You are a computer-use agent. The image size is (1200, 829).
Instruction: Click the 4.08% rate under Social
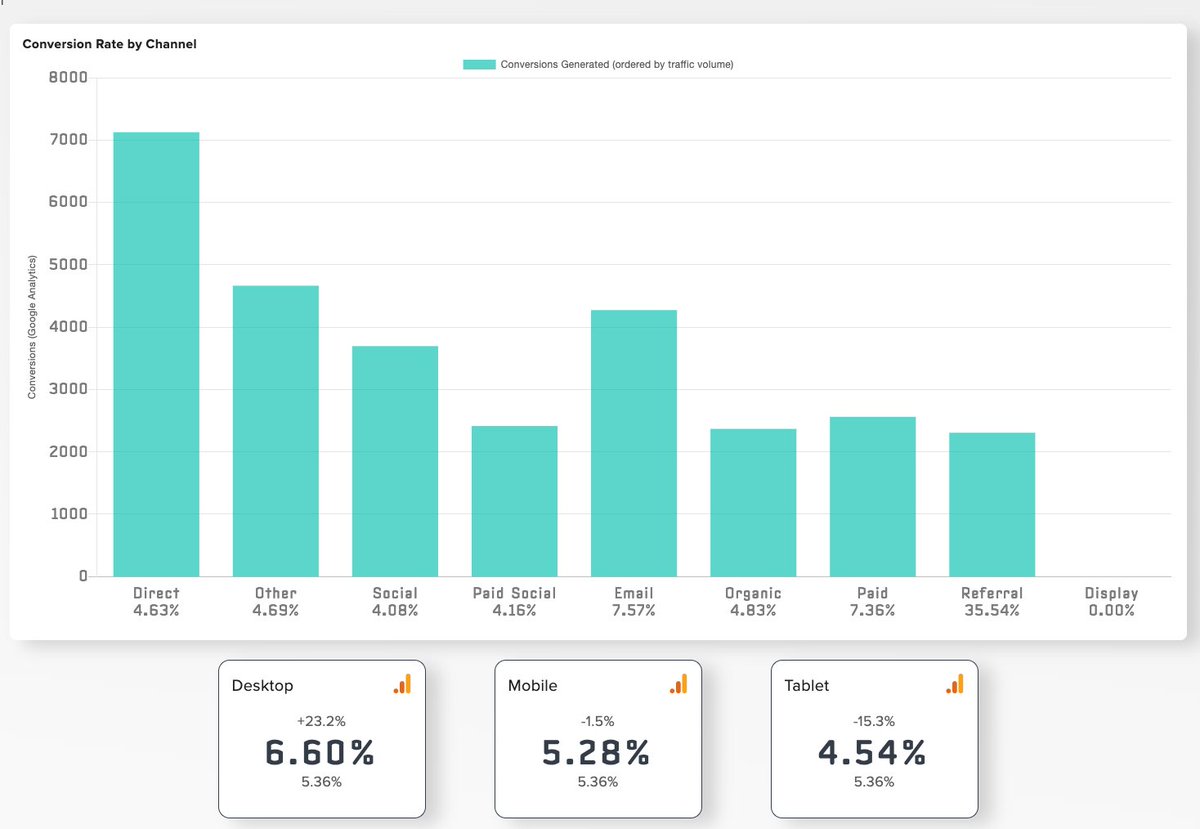(395, 610)
